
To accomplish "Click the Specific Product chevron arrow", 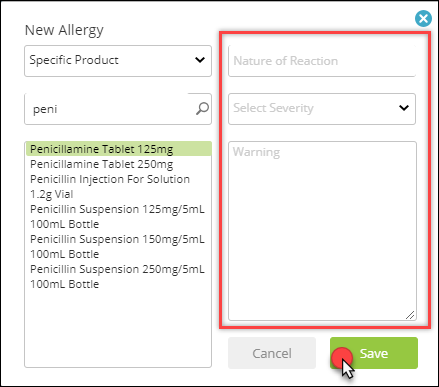I will [200, 60].
